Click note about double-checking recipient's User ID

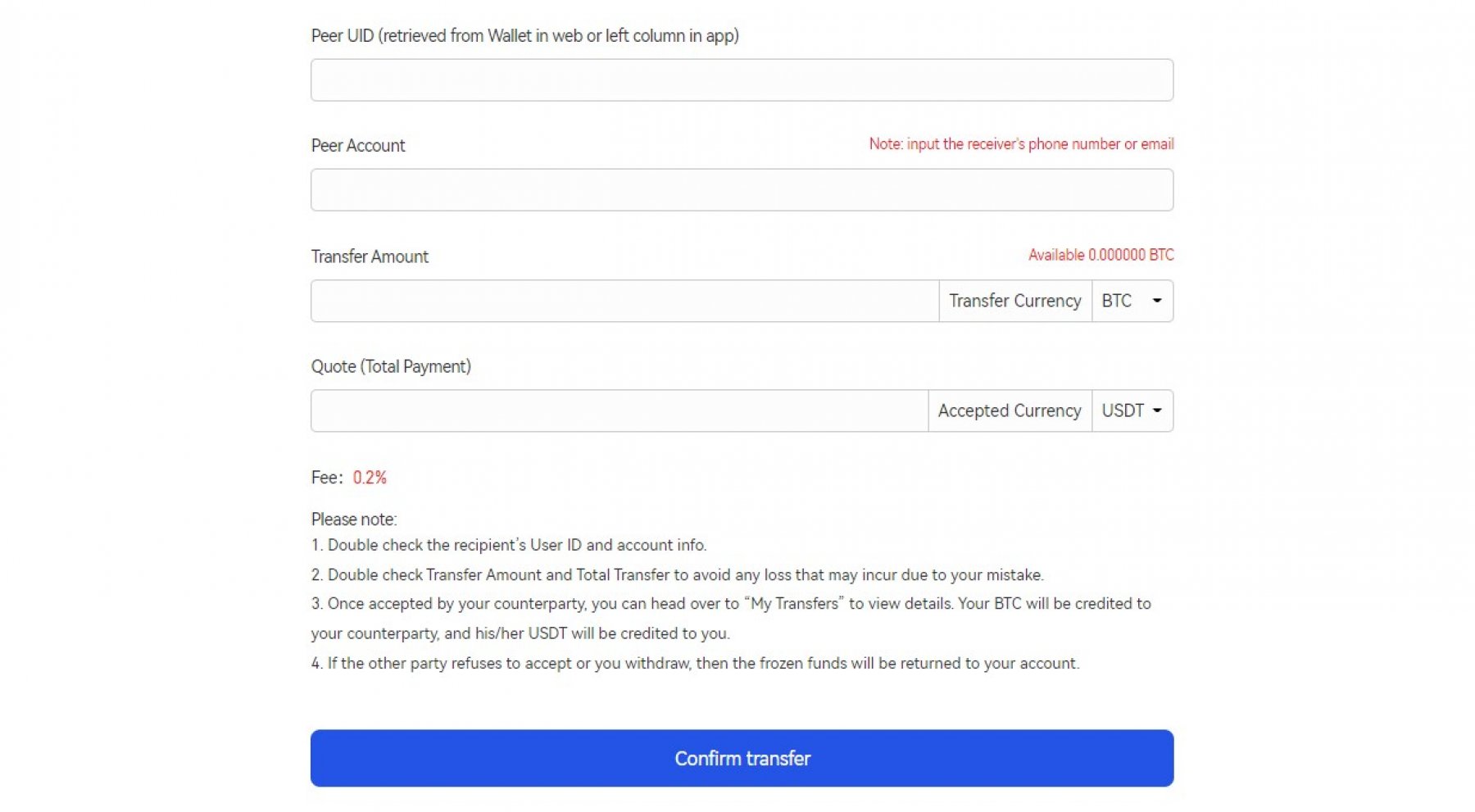(509, 545)
